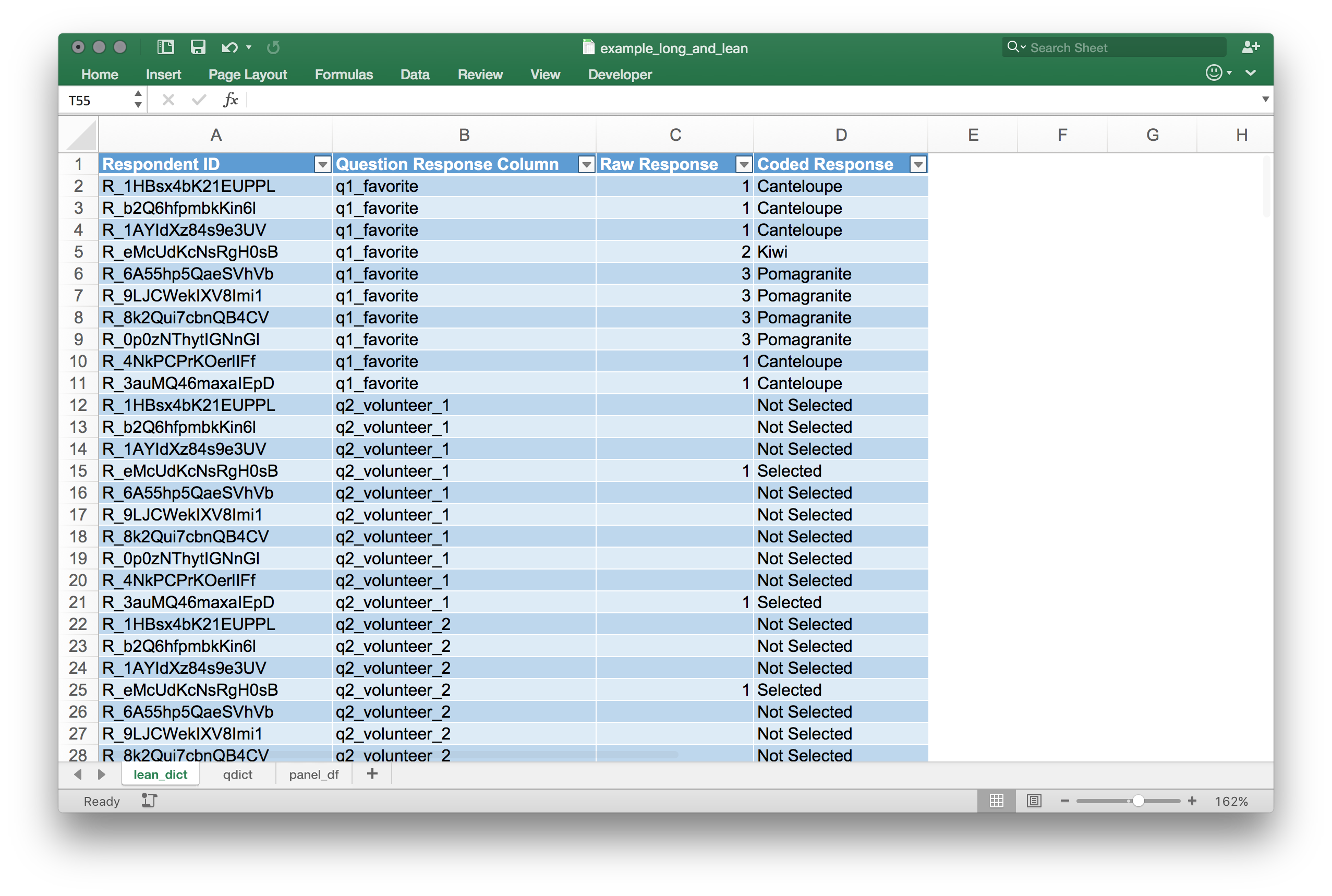Save the workbook

pyautogui.click(x=198, y=47)
